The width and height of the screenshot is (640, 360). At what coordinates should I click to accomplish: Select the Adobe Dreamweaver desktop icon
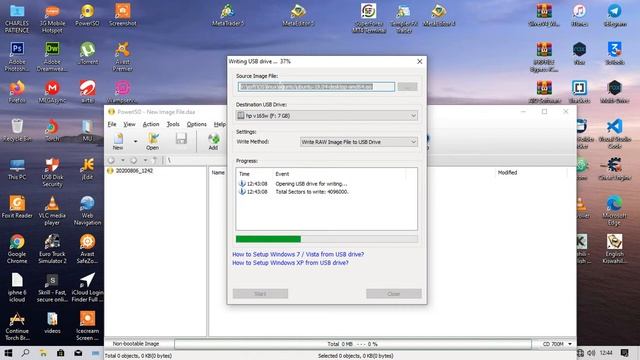tap(52, 56)
